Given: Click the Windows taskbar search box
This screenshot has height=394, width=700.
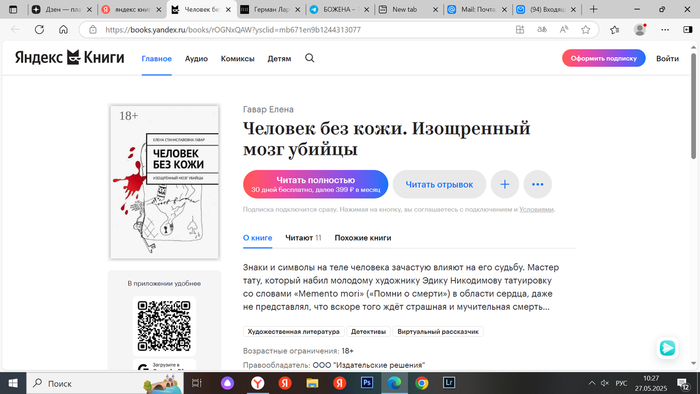Looking at the screenshot, I should pos(105,383).
